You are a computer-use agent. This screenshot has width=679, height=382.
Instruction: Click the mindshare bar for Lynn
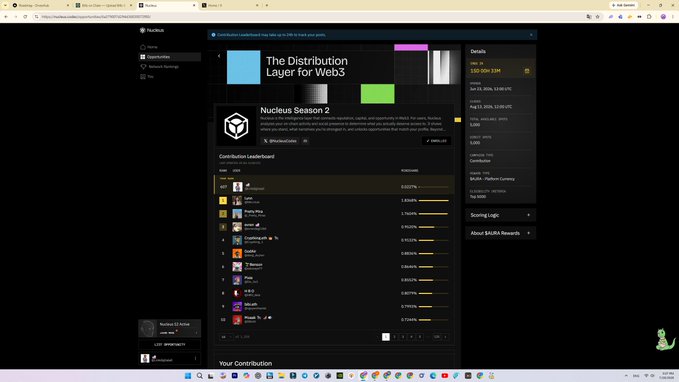click(433, 201)
